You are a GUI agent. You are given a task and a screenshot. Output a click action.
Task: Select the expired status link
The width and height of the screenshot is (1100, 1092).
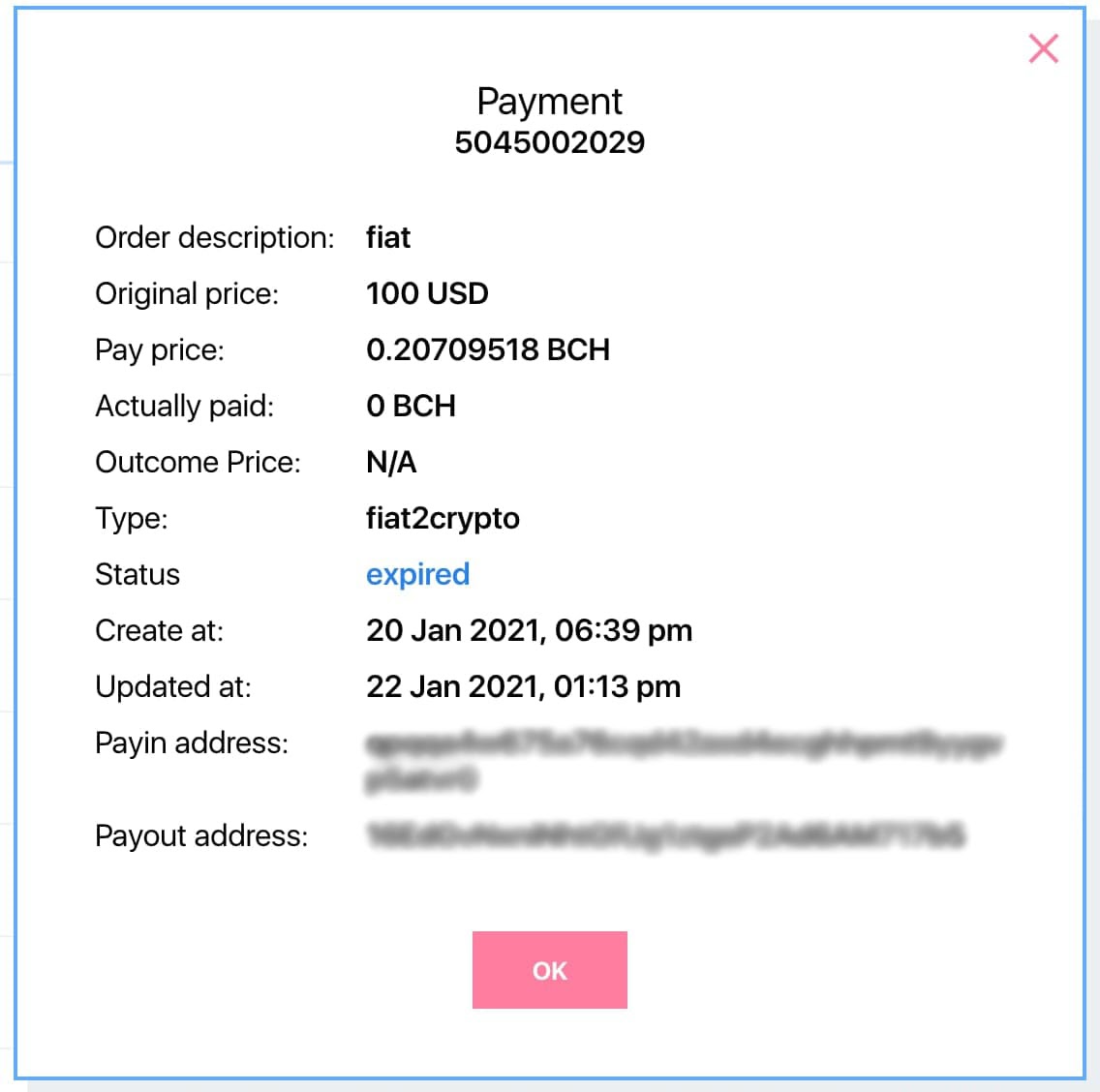pos(417,574)
